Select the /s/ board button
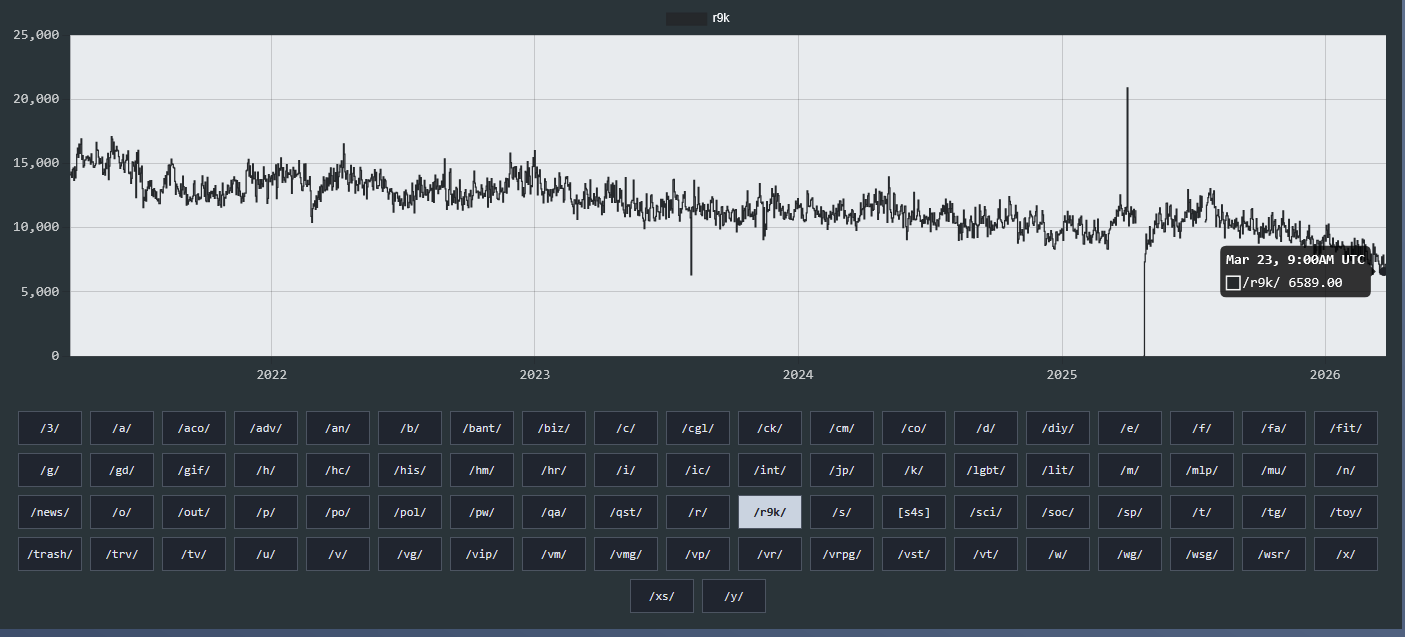Viewport: 1405px width, 637px height. pos(842,512)
